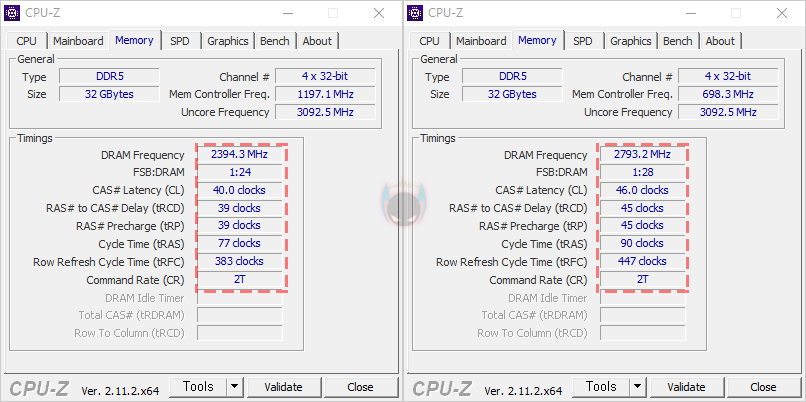Click Validate button in right window

(x=687, y=387)
